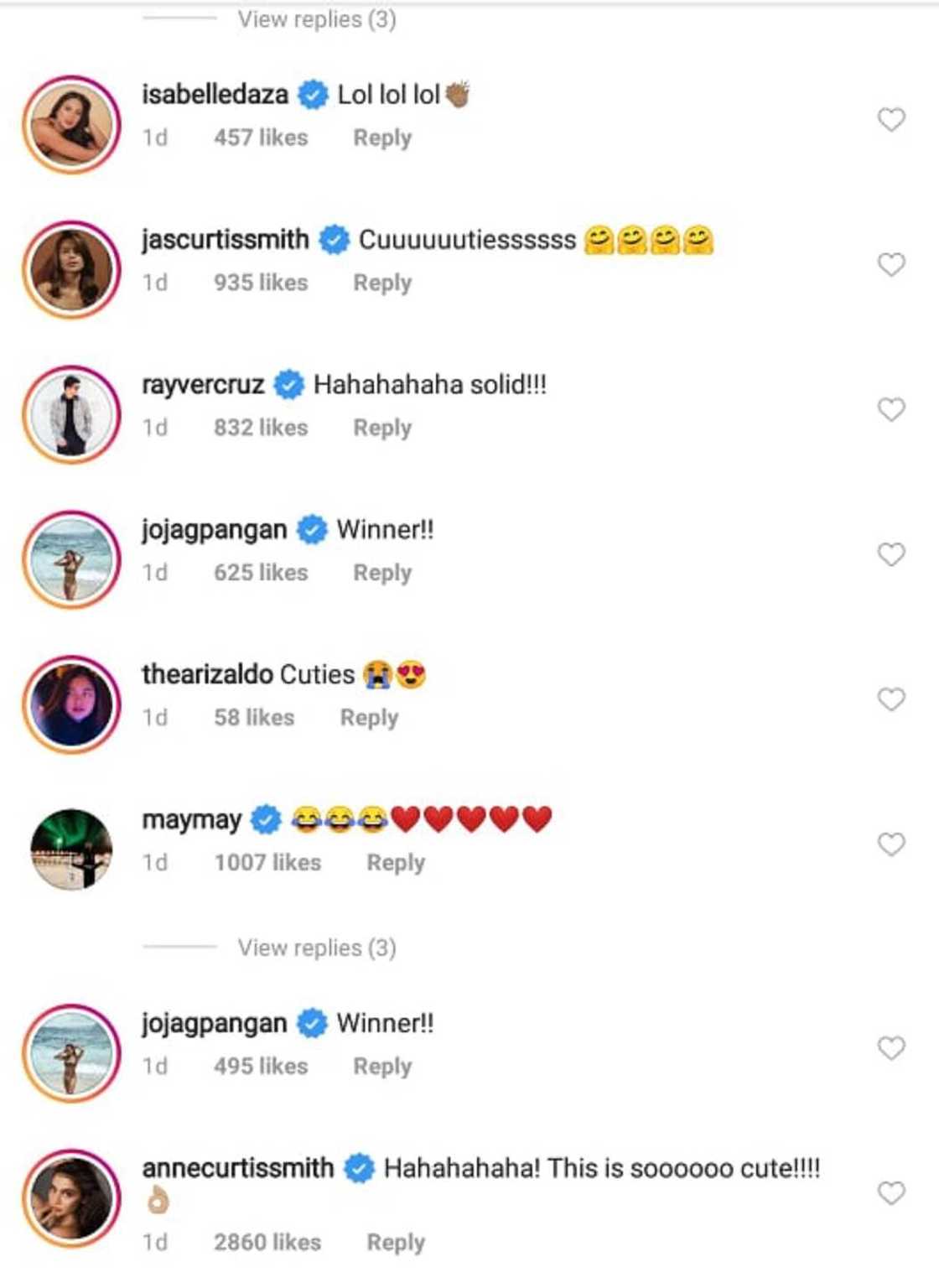
Task: Reply to isabelledaza's comment
Action: [x=382, y=138]
